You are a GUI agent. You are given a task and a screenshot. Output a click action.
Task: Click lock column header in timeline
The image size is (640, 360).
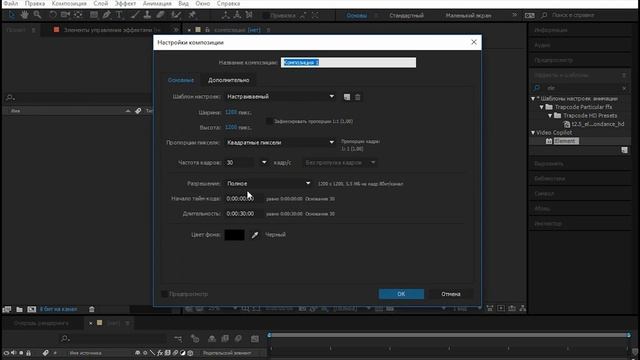point(28,353)
